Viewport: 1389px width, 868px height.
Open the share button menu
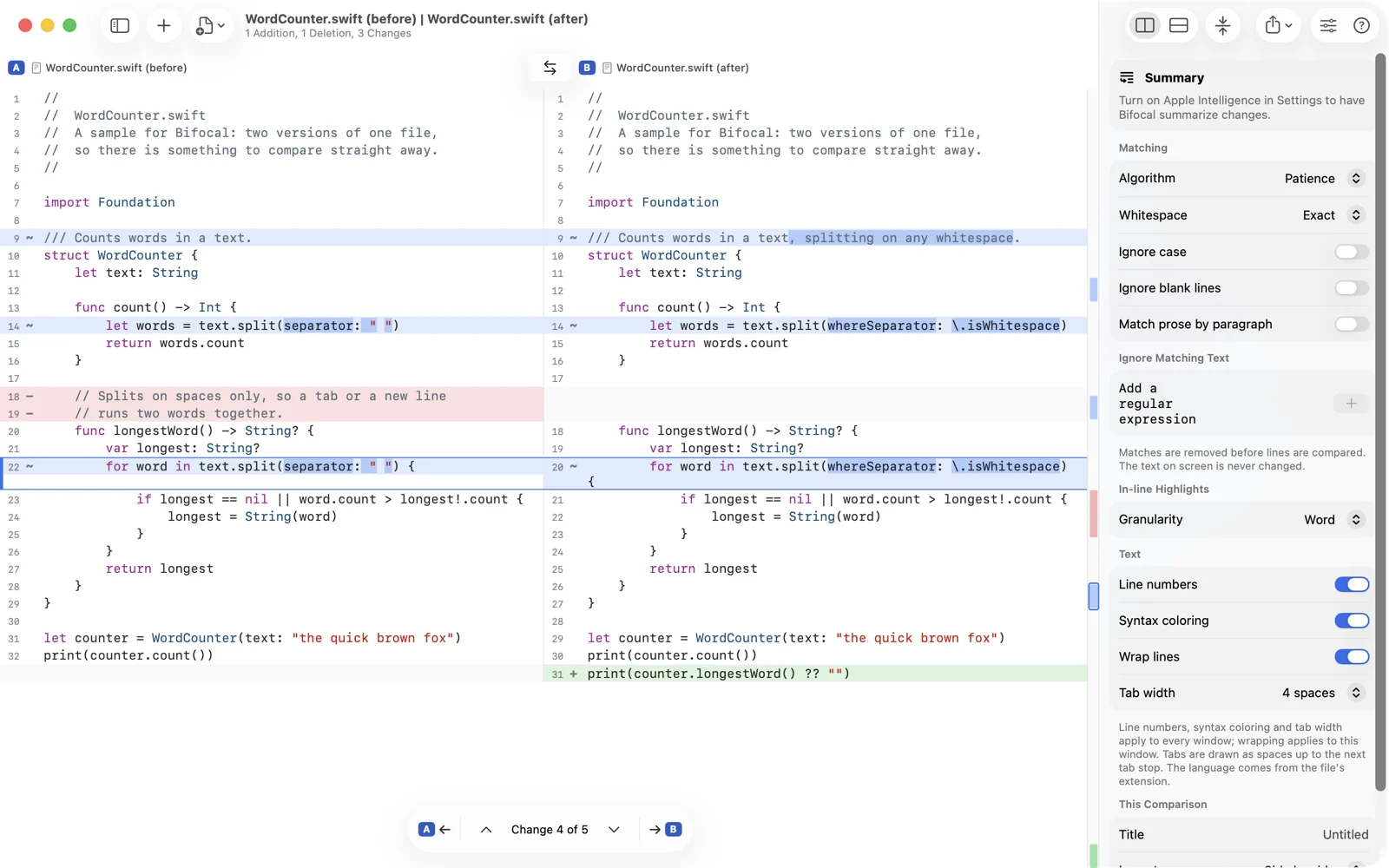pos(1278,26)
